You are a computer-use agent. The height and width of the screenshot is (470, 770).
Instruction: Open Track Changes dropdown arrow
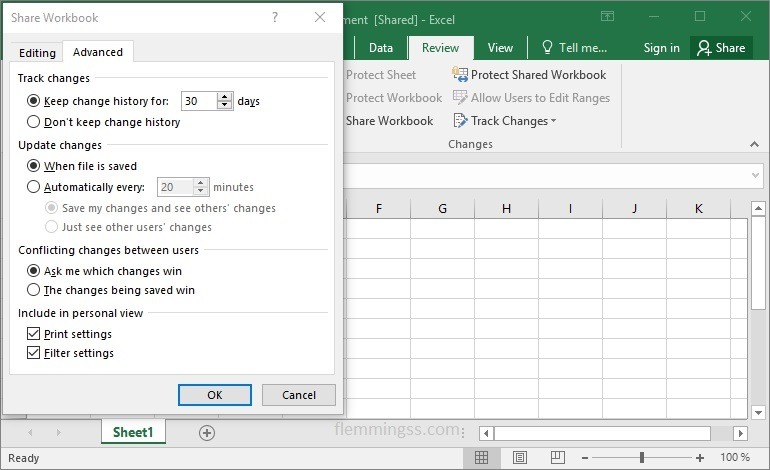tap(553, 121)
